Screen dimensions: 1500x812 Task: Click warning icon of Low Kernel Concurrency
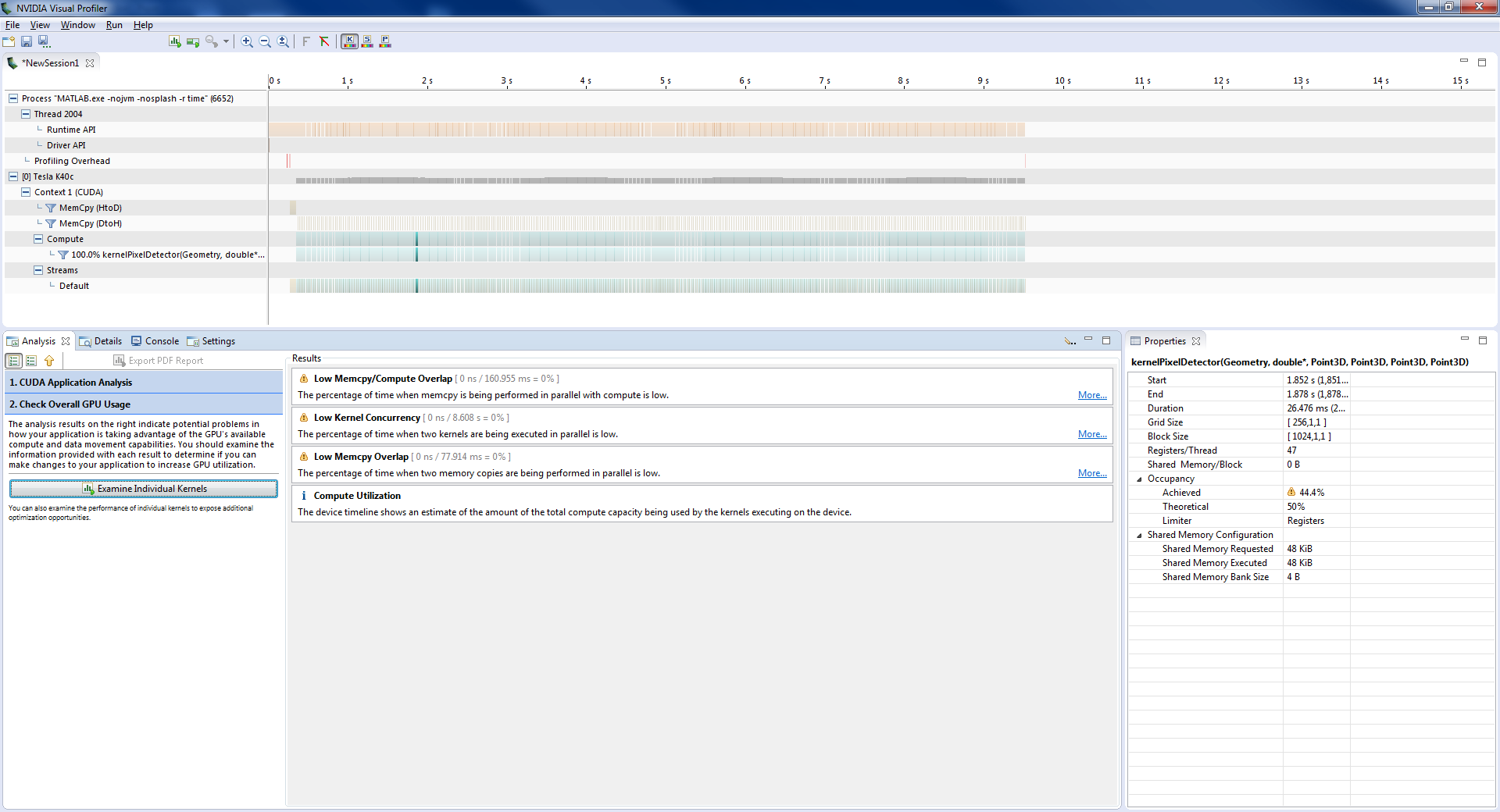[x=304, y=418]
